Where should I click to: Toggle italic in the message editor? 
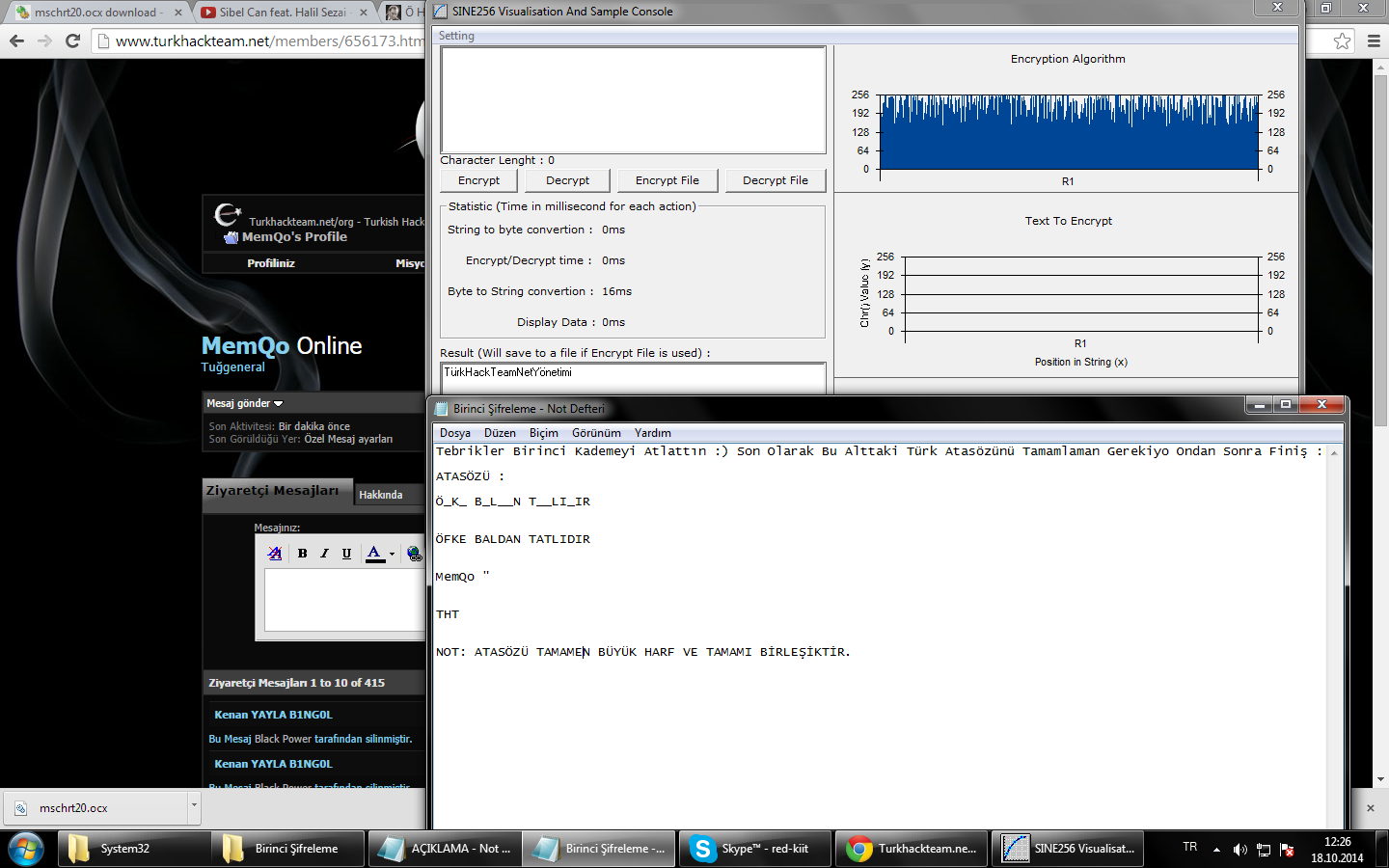[x=324, y=554]
